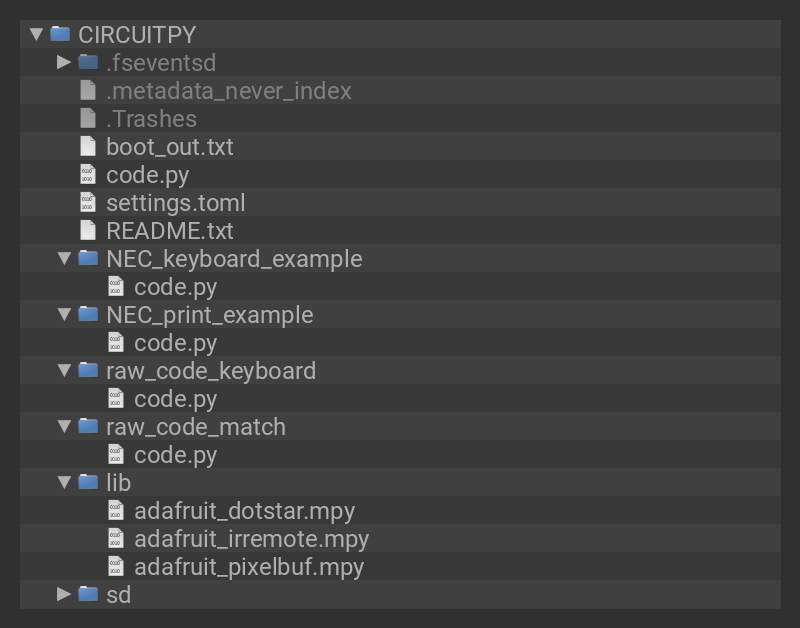Select .metadata_never_index file
This screenshot has height=628, width=800.
click(228, 90)
